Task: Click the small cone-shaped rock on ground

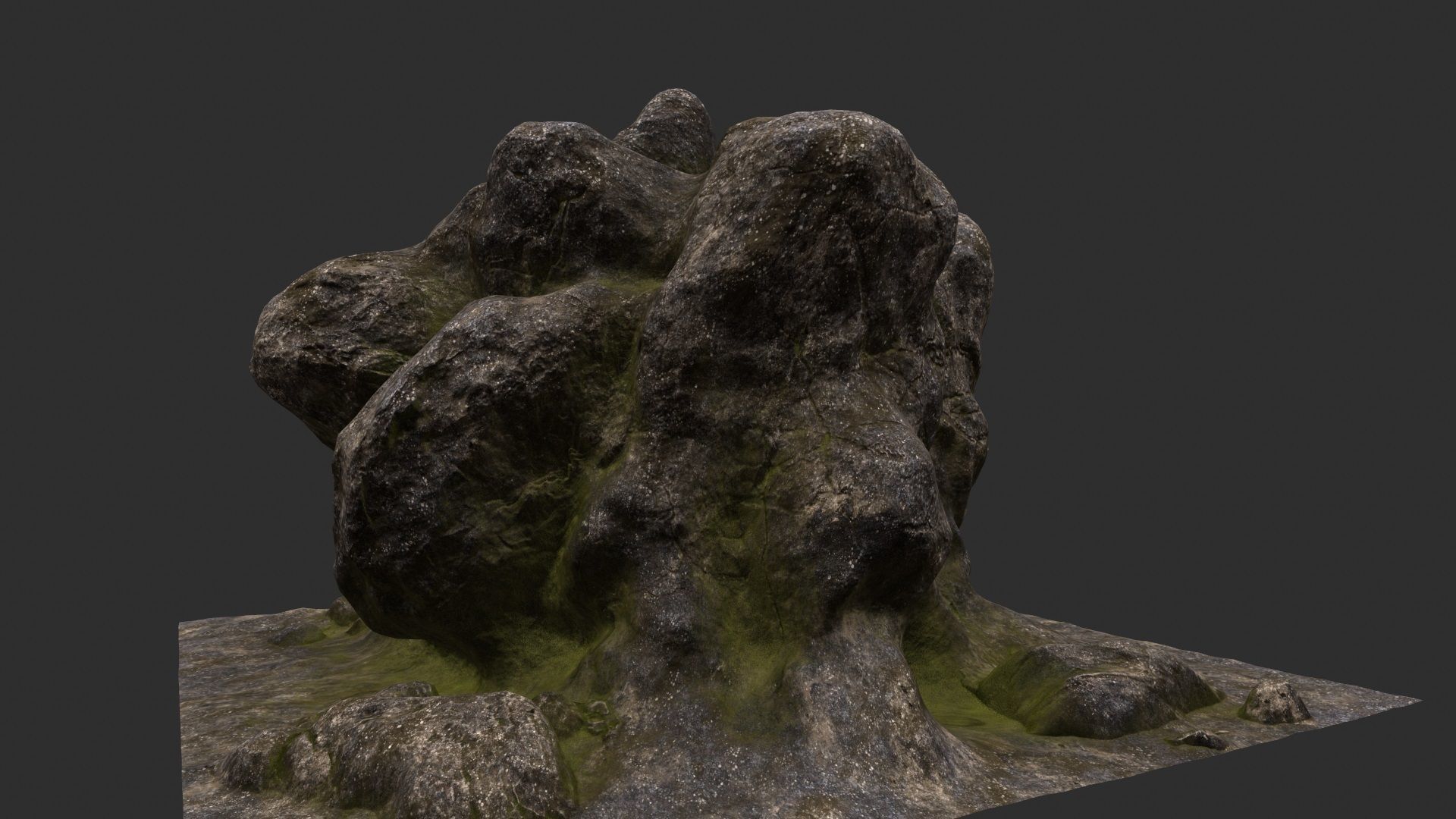Action: coord(1276,701)
